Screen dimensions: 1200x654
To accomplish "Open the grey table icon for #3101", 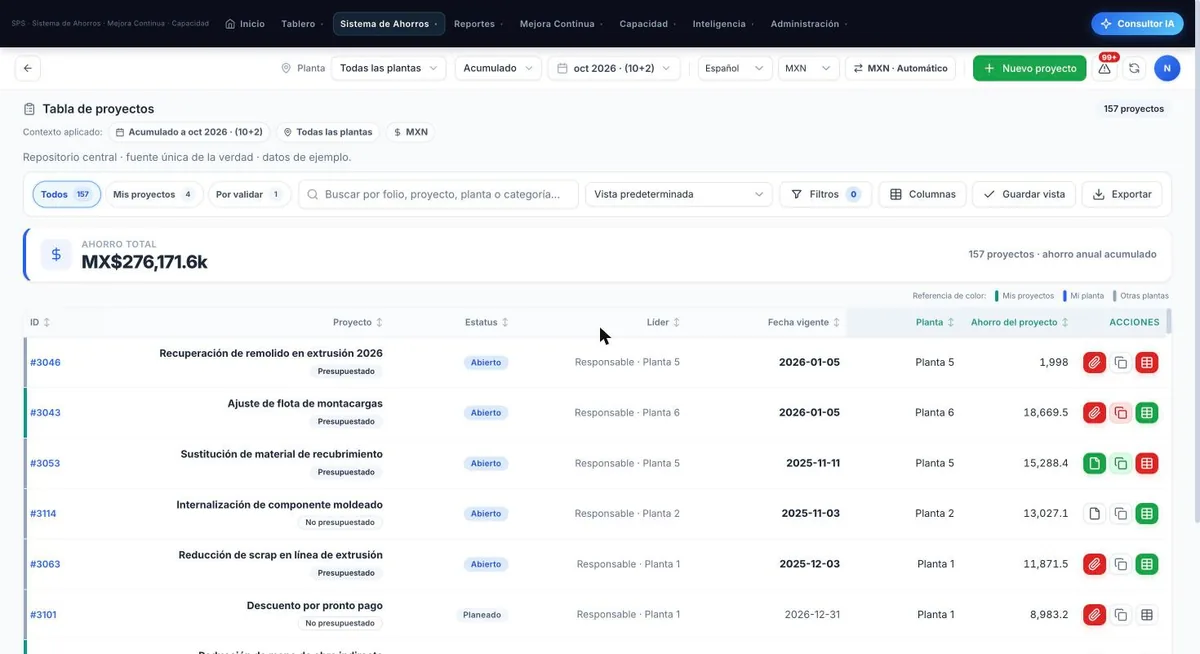I will tap(1147, 614).
